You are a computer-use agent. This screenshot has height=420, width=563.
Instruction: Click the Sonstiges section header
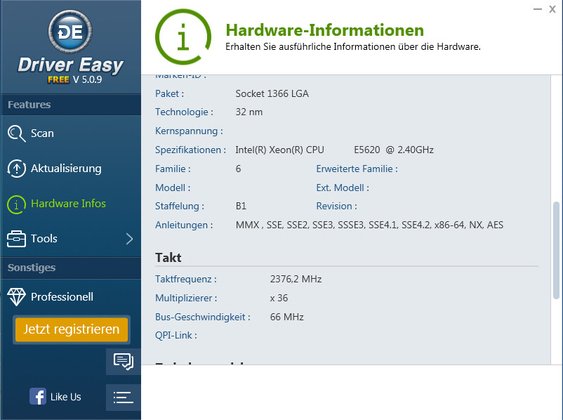[x=32, y=268]
